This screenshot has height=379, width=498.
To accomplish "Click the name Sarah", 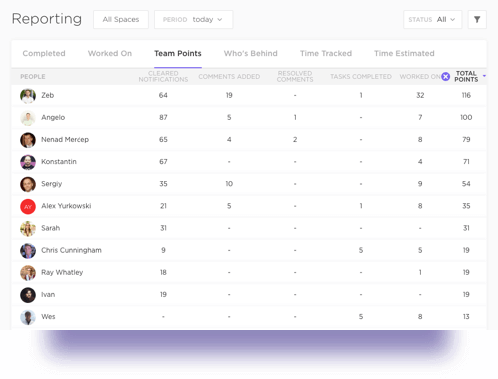I will [x=51, y=228].
